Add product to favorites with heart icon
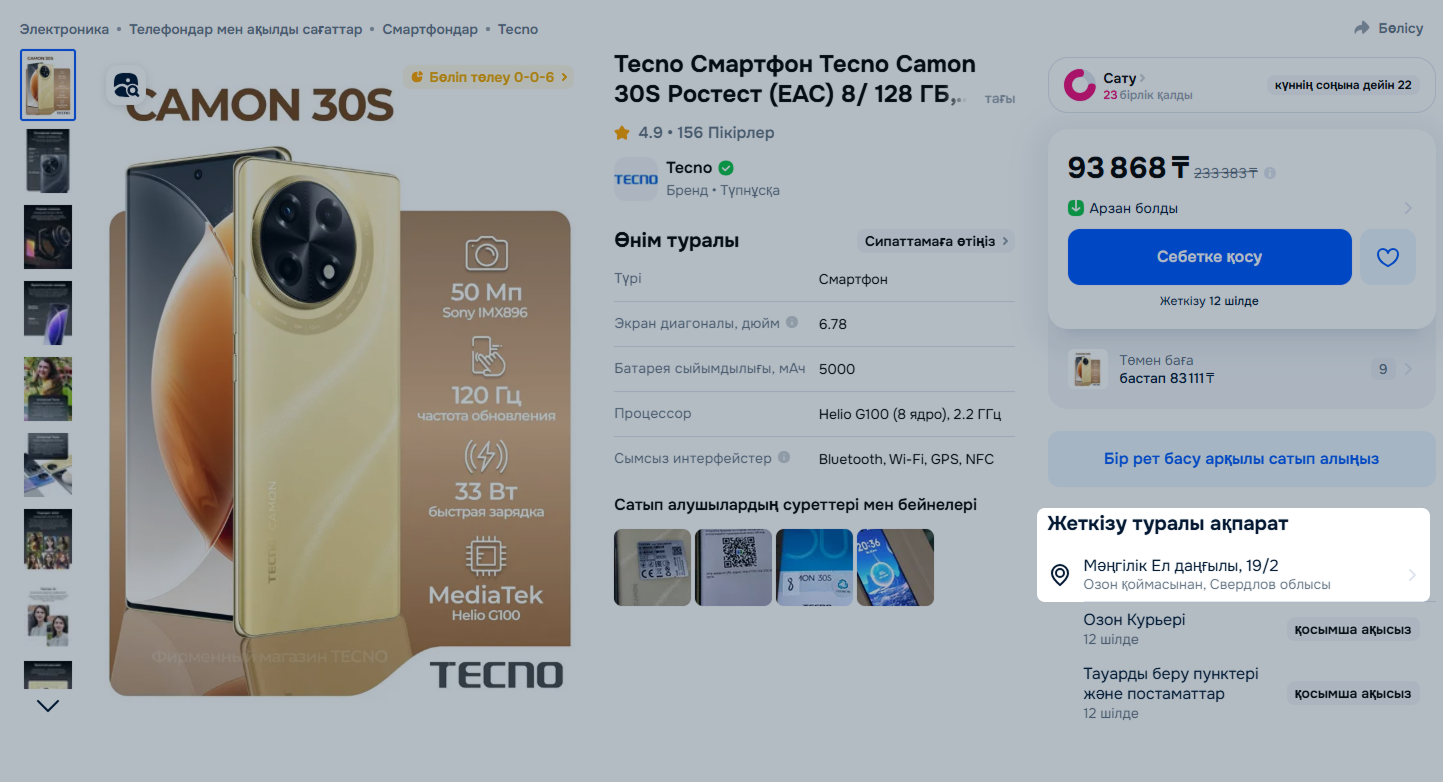Image resolution: width=1443 pixels, height=782 pixels. (1388, 257)
